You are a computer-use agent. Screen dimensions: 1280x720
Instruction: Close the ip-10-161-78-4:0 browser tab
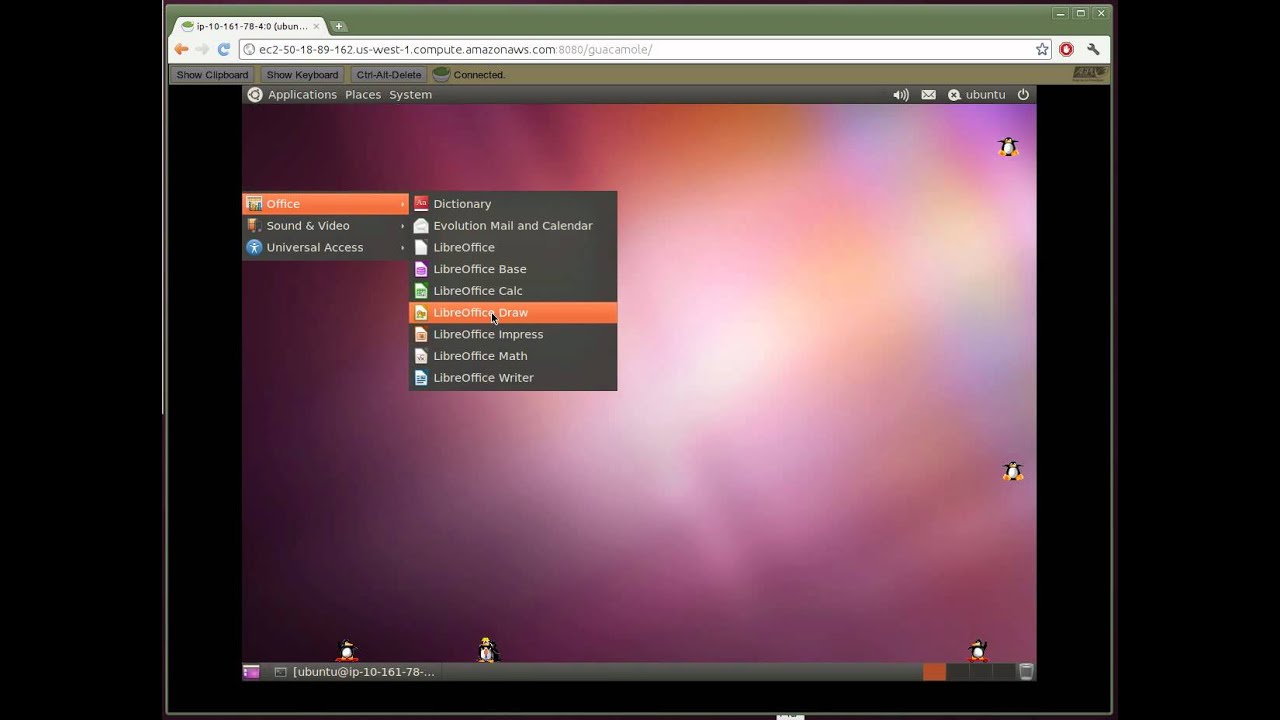(x=318, y=26)
